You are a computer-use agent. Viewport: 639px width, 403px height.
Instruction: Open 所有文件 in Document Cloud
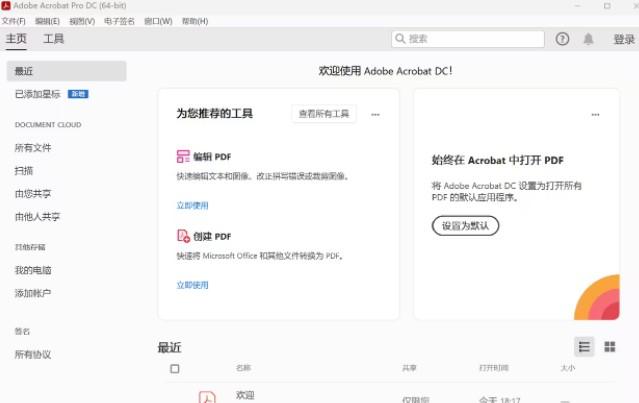pyautogui.click(x=33, y=148)
